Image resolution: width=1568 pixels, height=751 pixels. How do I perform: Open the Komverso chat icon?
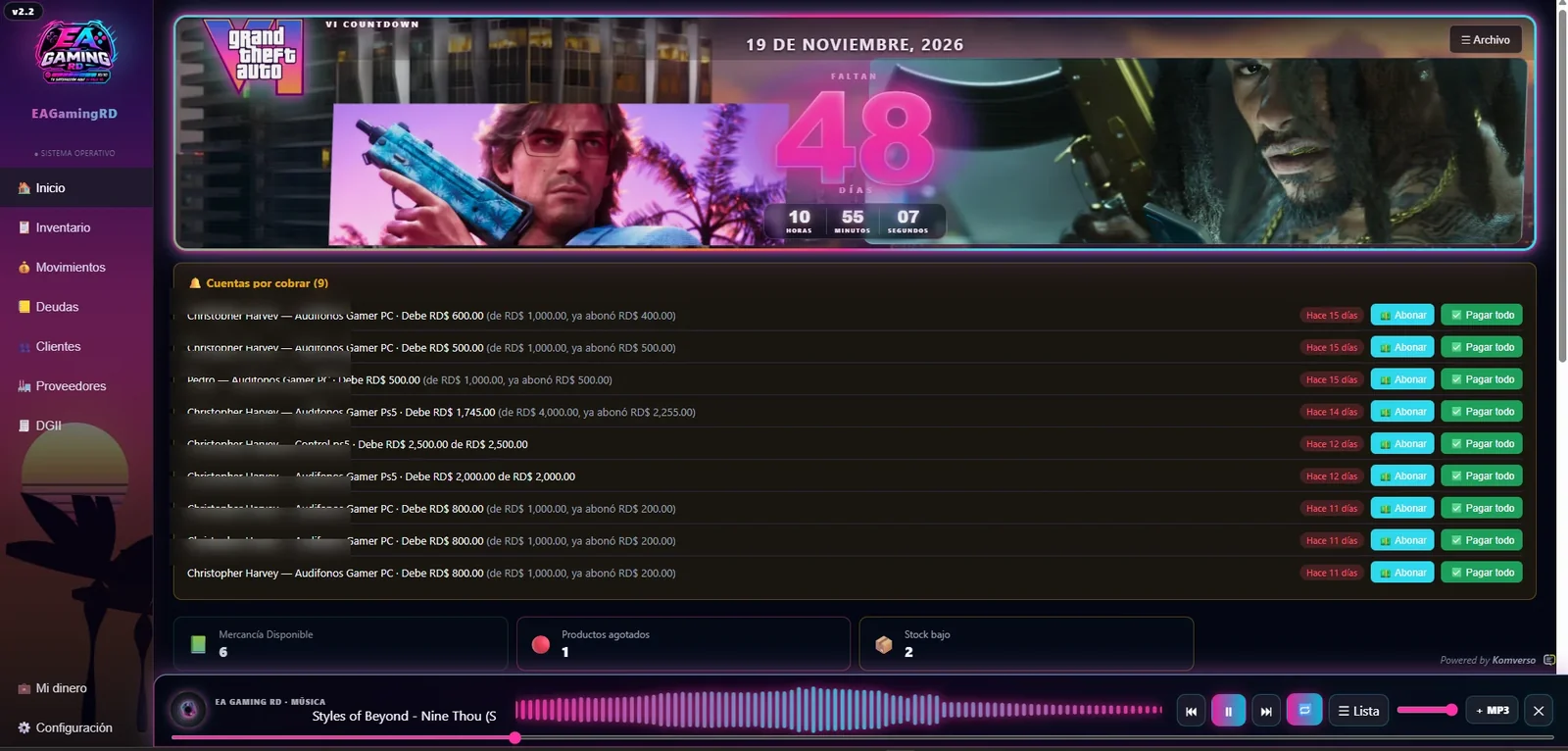point(1549,660)
